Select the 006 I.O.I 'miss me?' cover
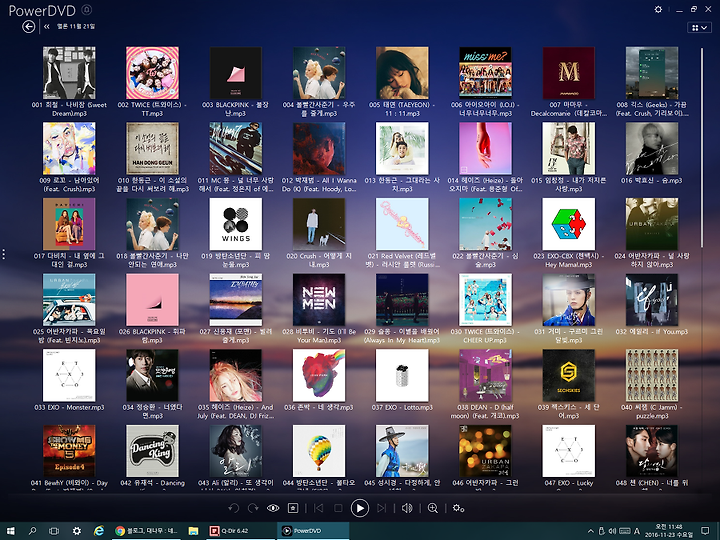720x540 pixels. point(485,73)
